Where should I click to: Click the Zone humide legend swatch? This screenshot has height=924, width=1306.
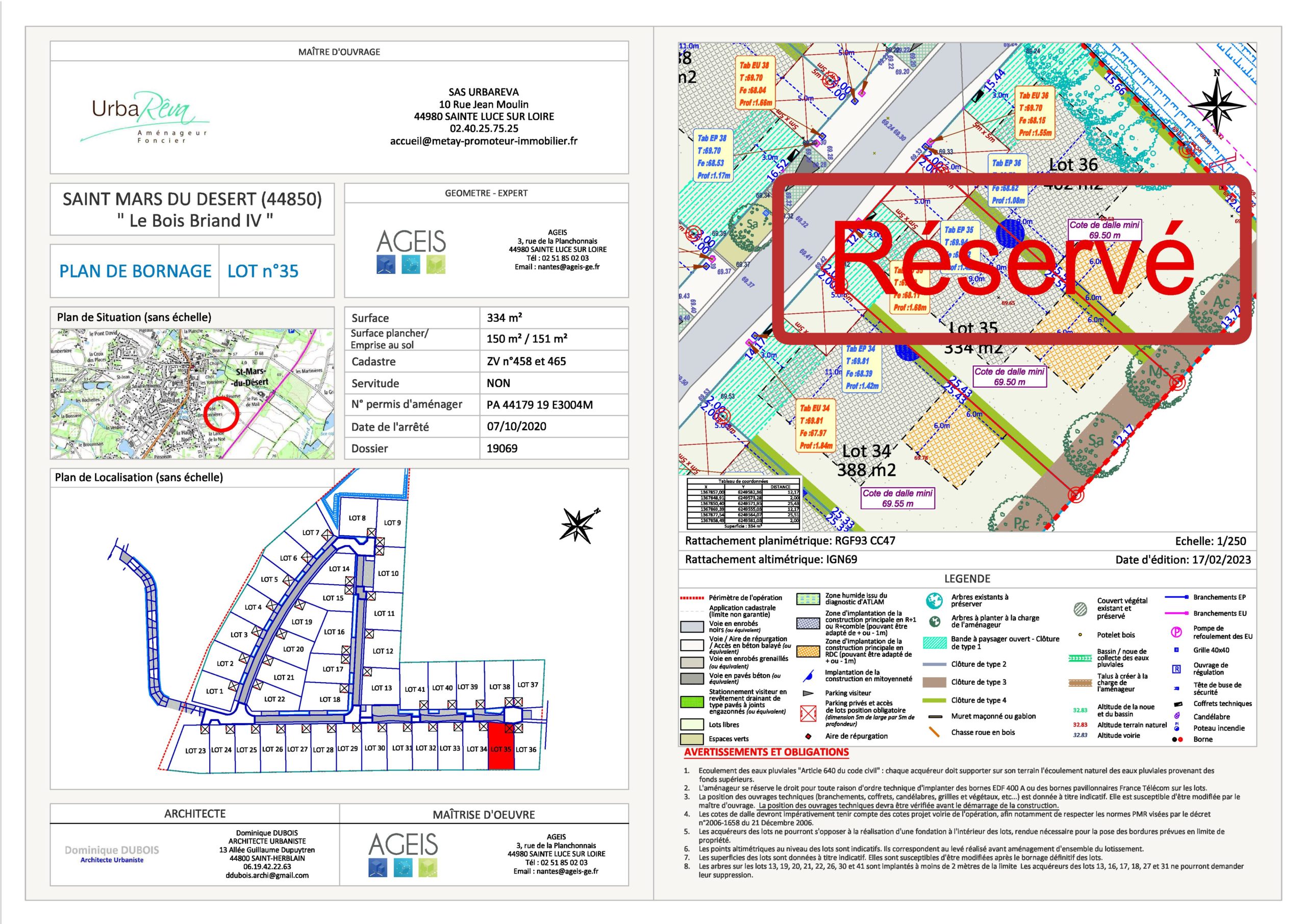[x=808, y=598]
